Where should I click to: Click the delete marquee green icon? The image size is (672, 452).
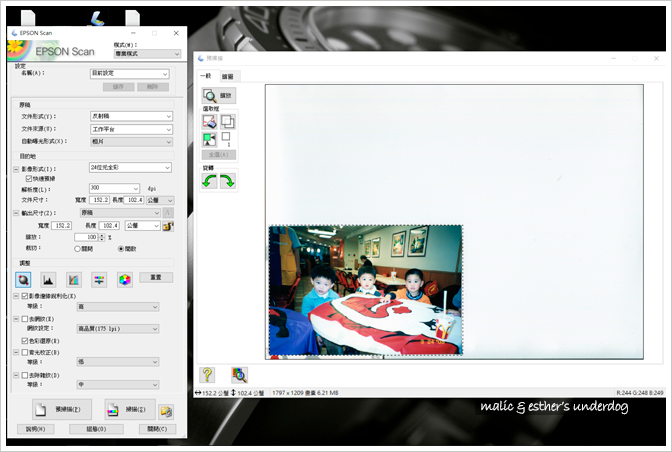coord(210,140)
